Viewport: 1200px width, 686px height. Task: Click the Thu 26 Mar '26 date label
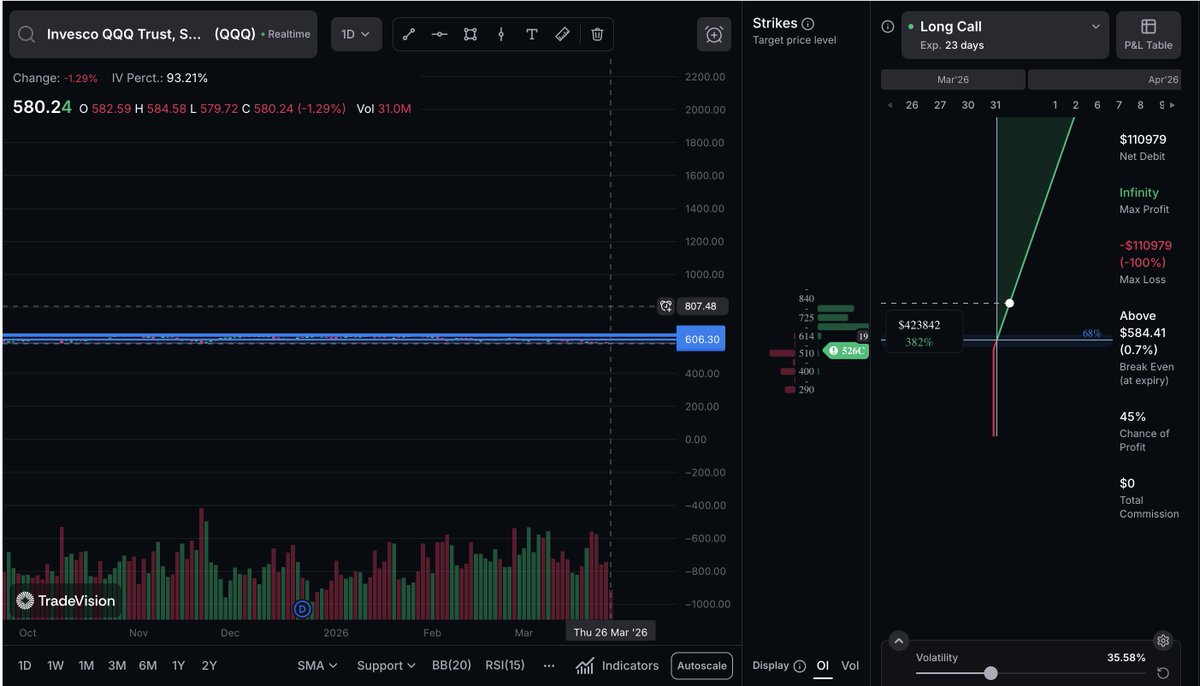click(611, 632)
